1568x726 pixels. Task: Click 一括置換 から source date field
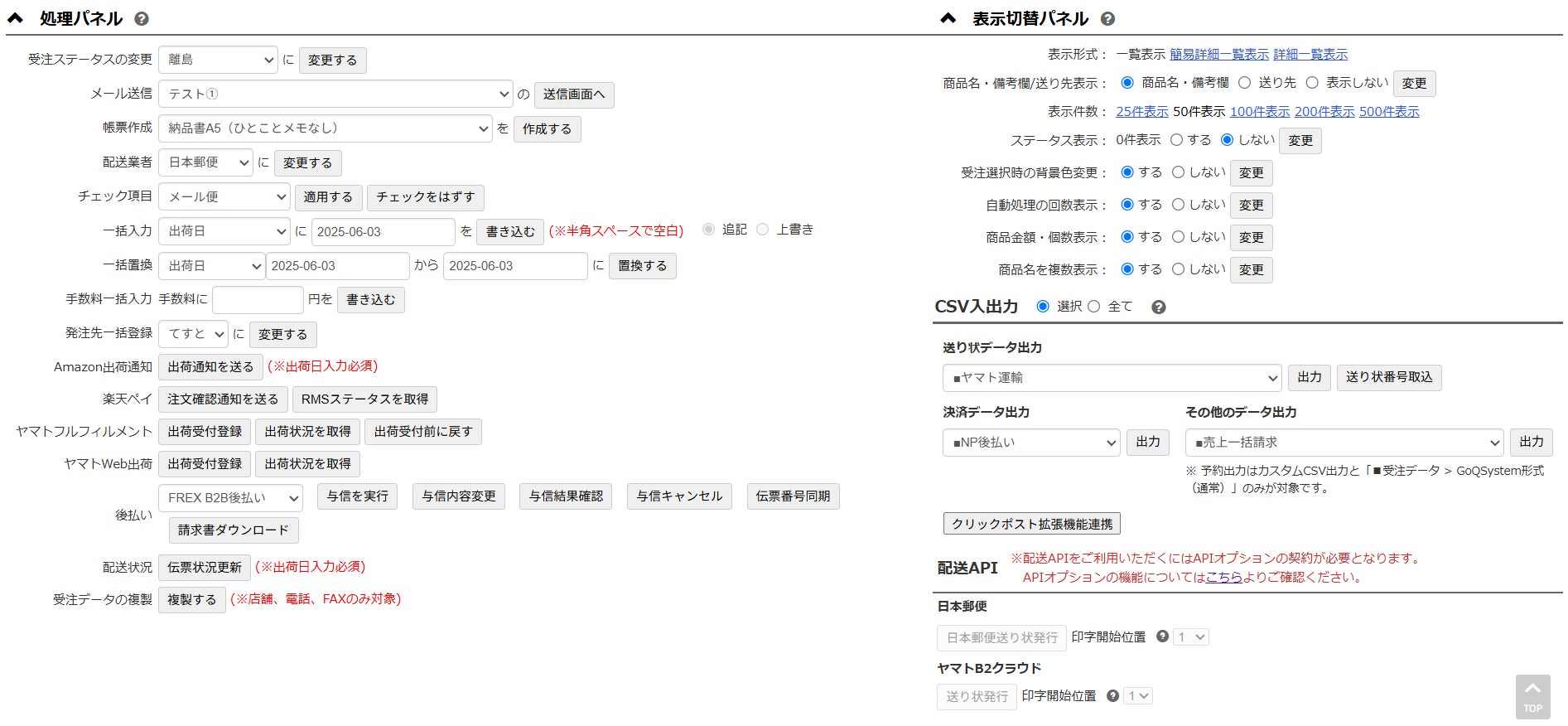point(337,266)
